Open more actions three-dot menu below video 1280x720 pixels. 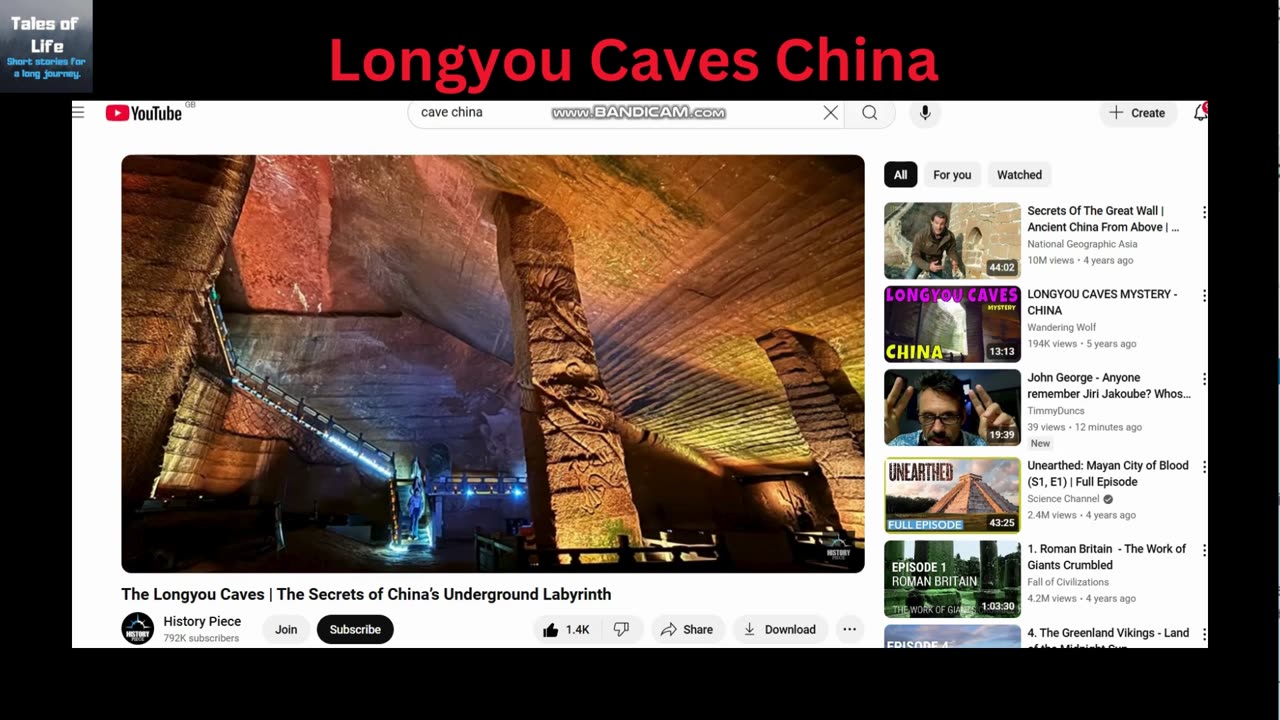point(849,630)
